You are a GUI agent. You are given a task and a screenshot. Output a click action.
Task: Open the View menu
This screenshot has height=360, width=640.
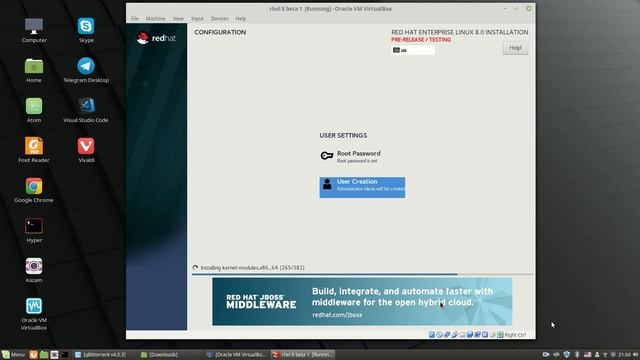pos(178,19)
